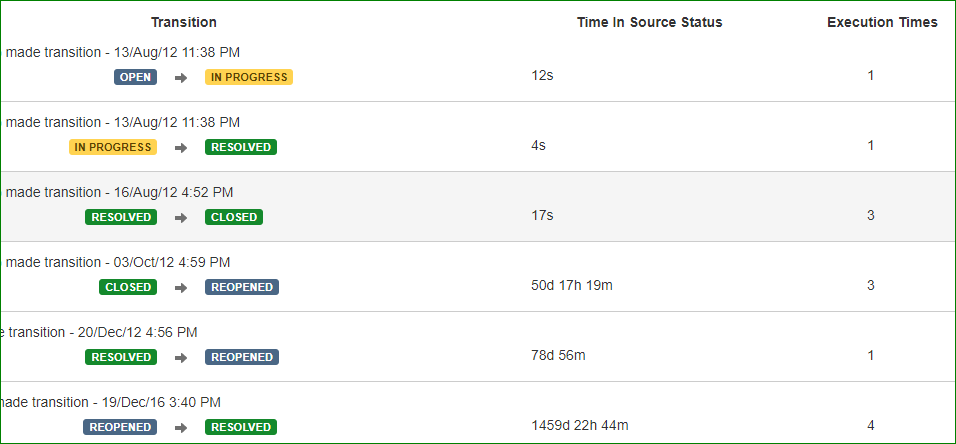956x444 pixels.
Task: Click the yellow IN PROGRESS target badge in first row
Action: pos(249,77)
